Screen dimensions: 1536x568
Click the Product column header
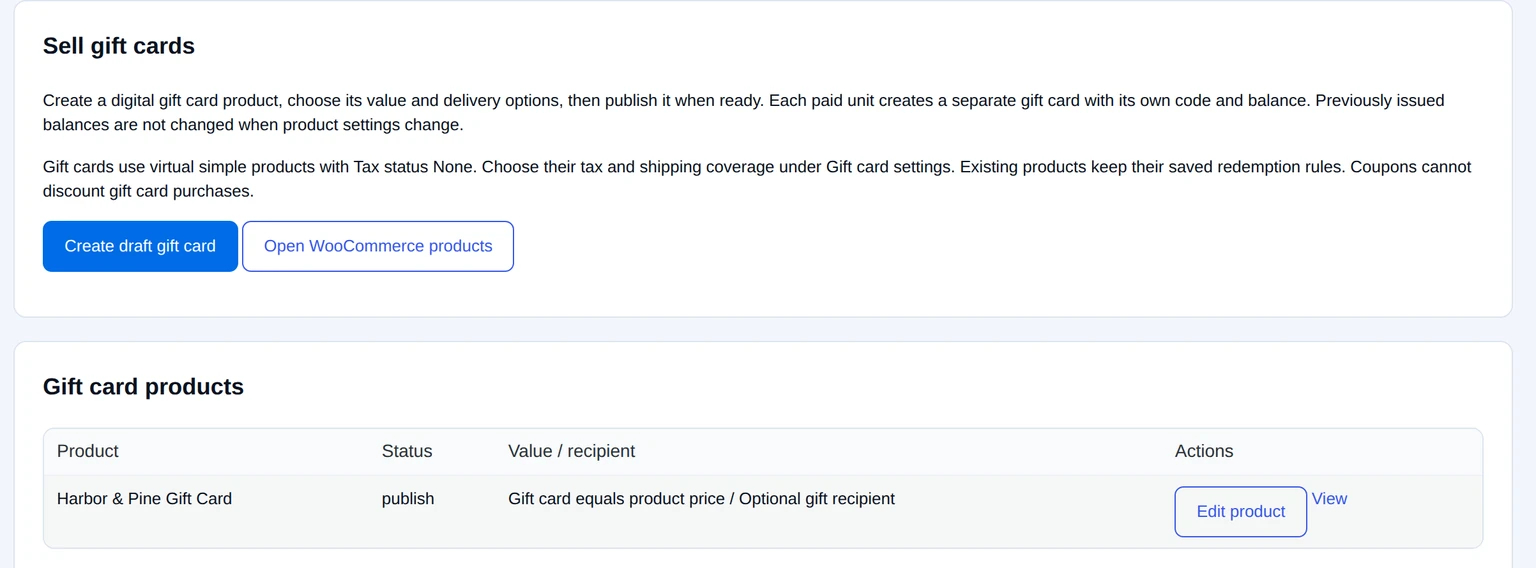pos(88,451)
